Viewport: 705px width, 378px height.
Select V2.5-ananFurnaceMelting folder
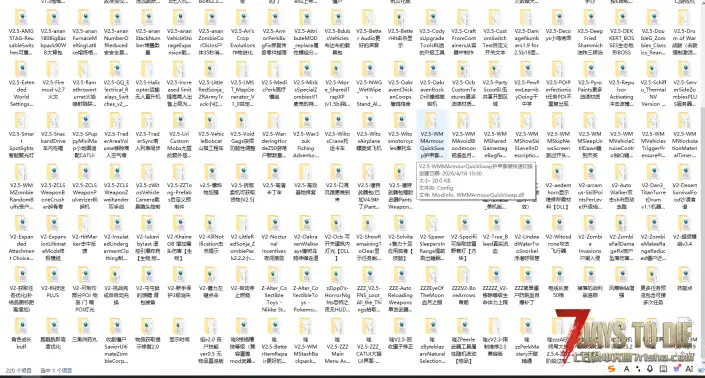(x=85, y=32)
